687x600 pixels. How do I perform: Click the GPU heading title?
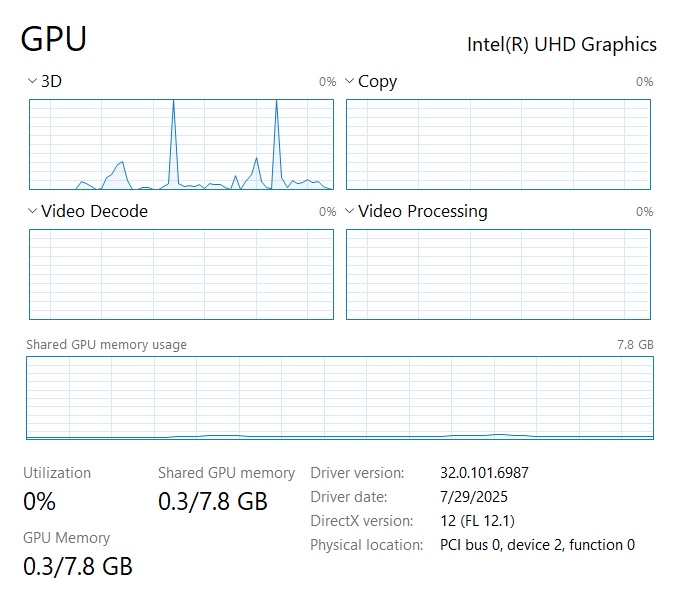[54, 39]
